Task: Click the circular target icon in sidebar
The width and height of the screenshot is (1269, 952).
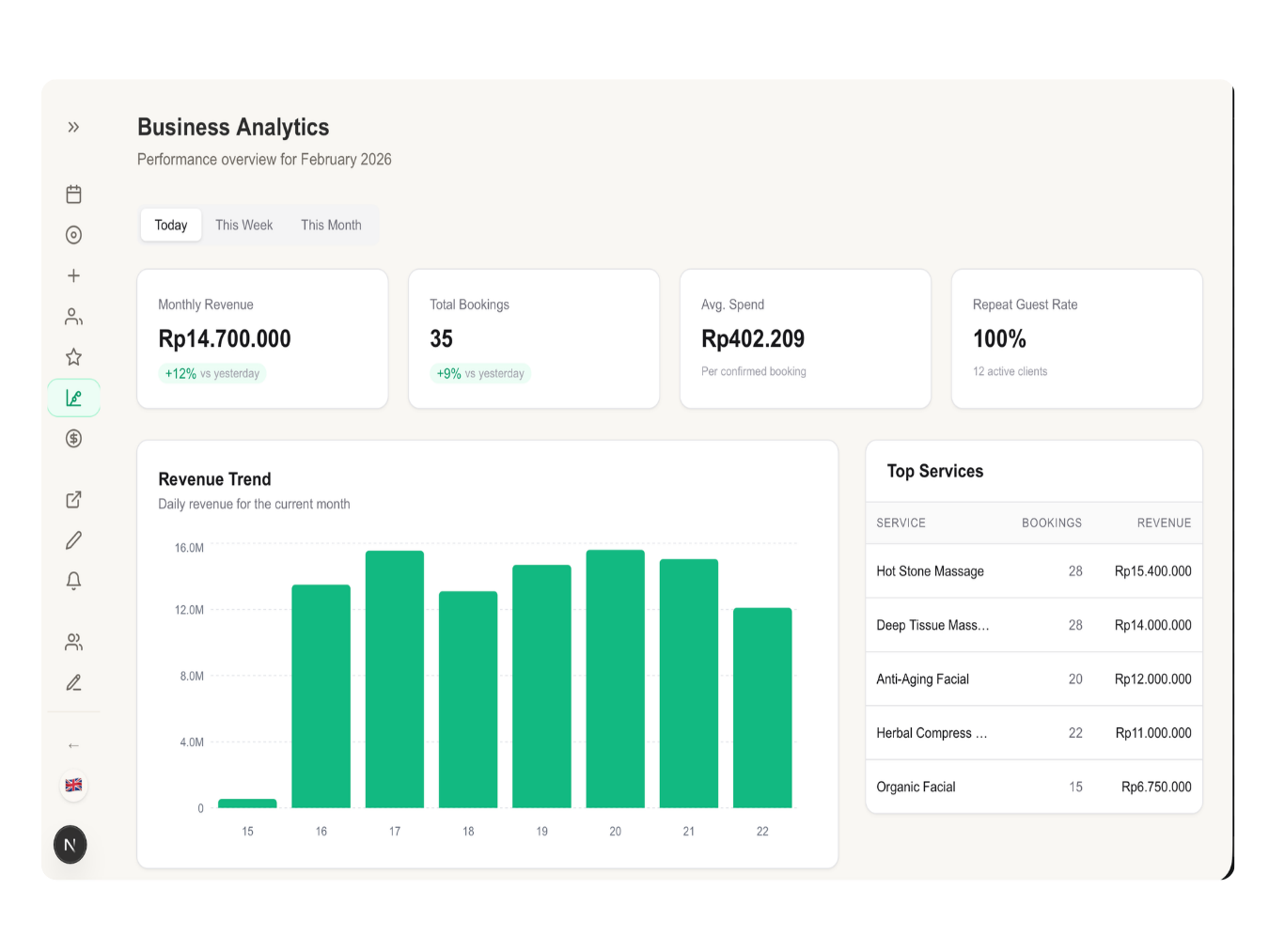Action: [73, 235]
